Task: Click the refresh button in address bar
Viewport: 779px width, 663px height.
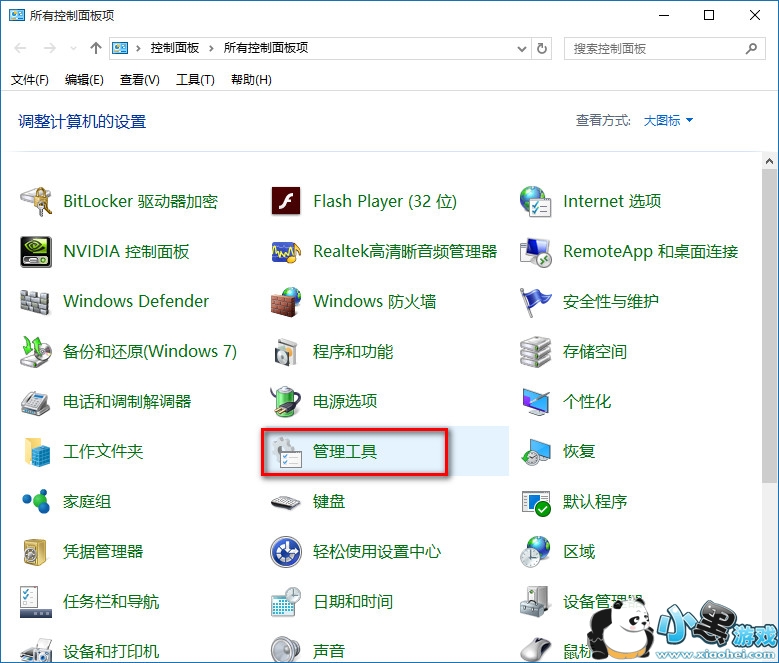Action: pos(542,49)
